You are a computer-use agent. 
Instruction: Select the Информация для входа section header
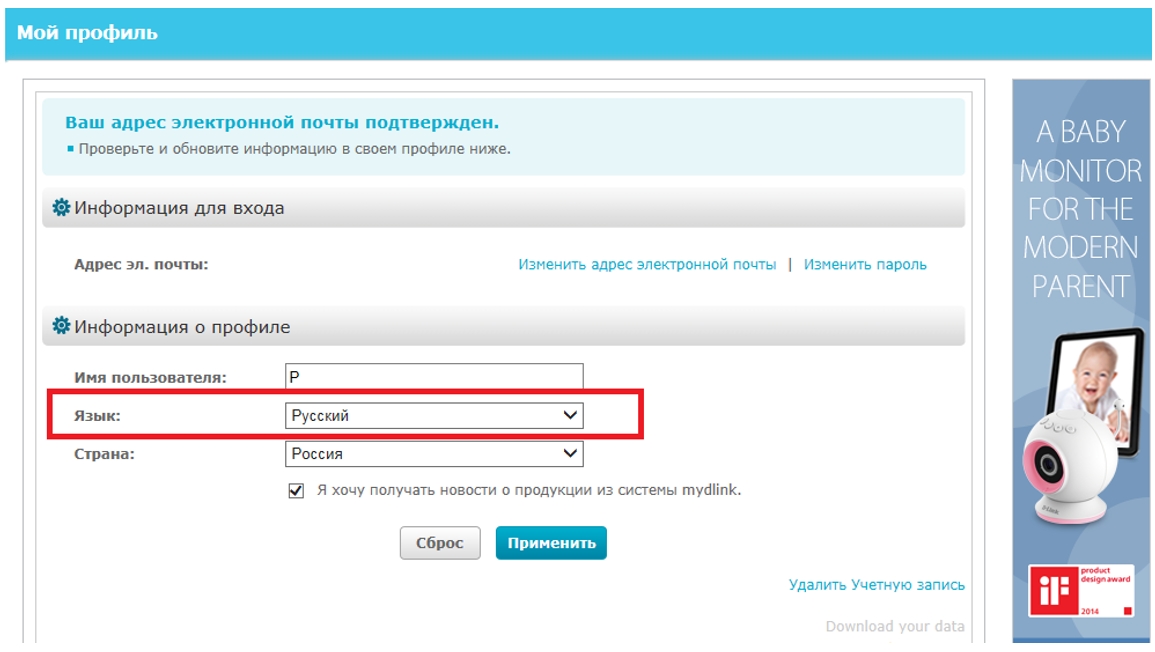[x=180, y=208]
